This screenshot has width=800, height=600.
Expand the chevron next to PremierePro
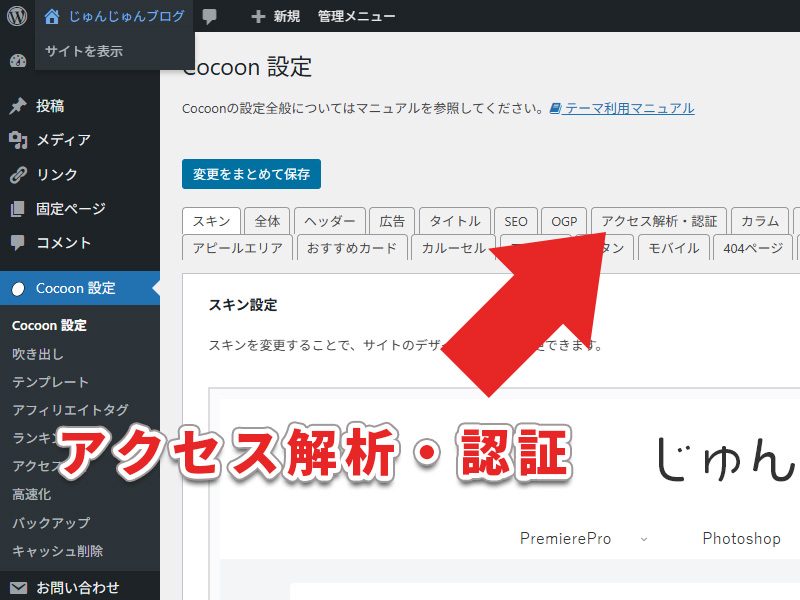644,539
